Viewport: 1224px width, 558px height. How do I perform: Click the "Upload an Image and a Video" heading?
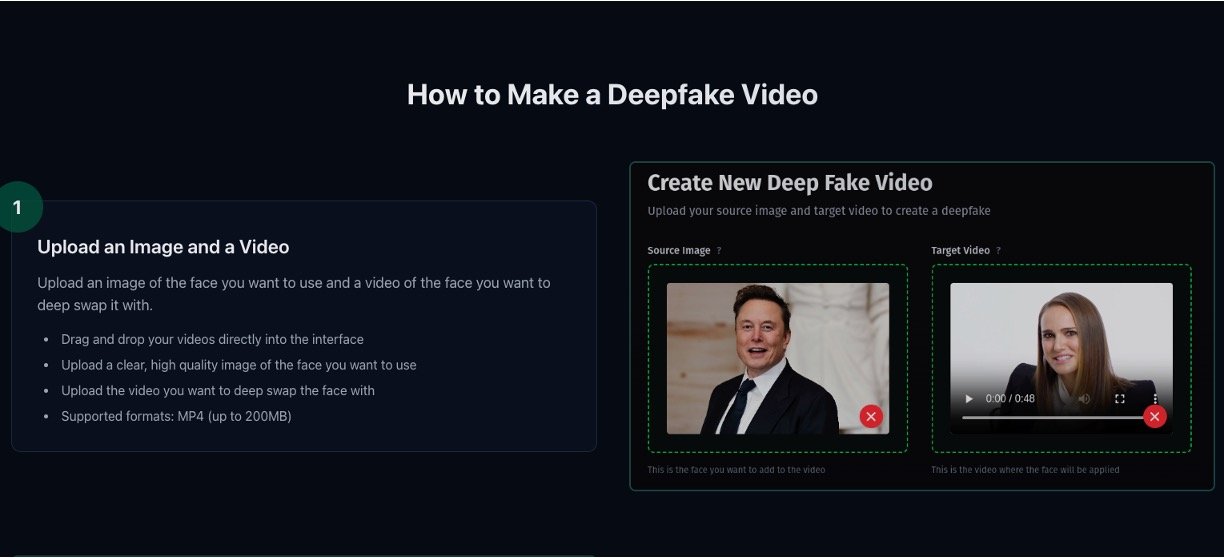(x=163, y=247)
